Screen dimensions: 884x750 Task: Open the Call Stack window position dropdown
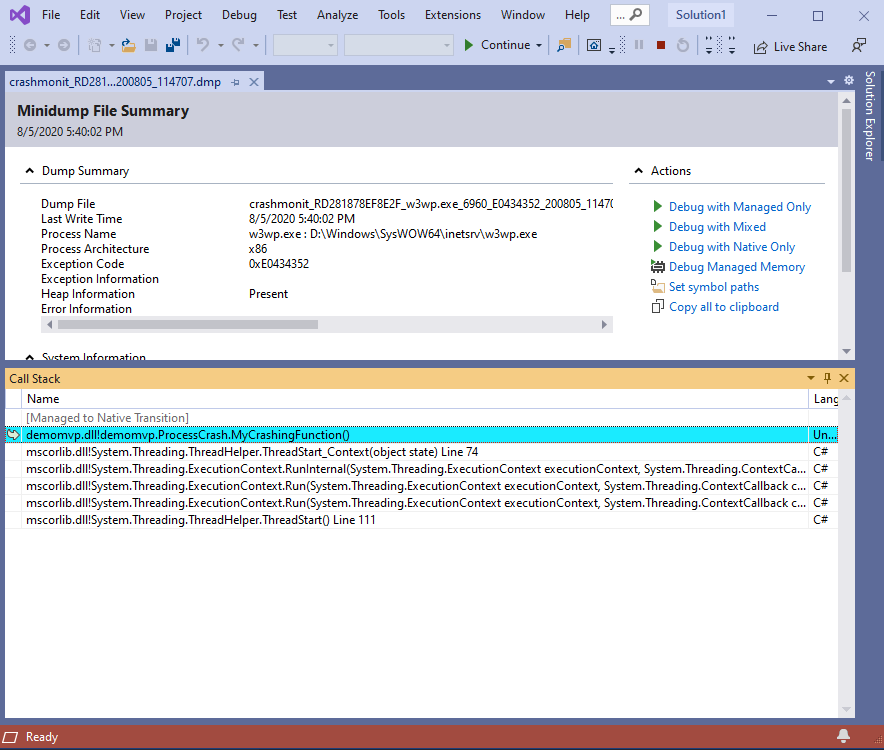[x=810, y=378]
